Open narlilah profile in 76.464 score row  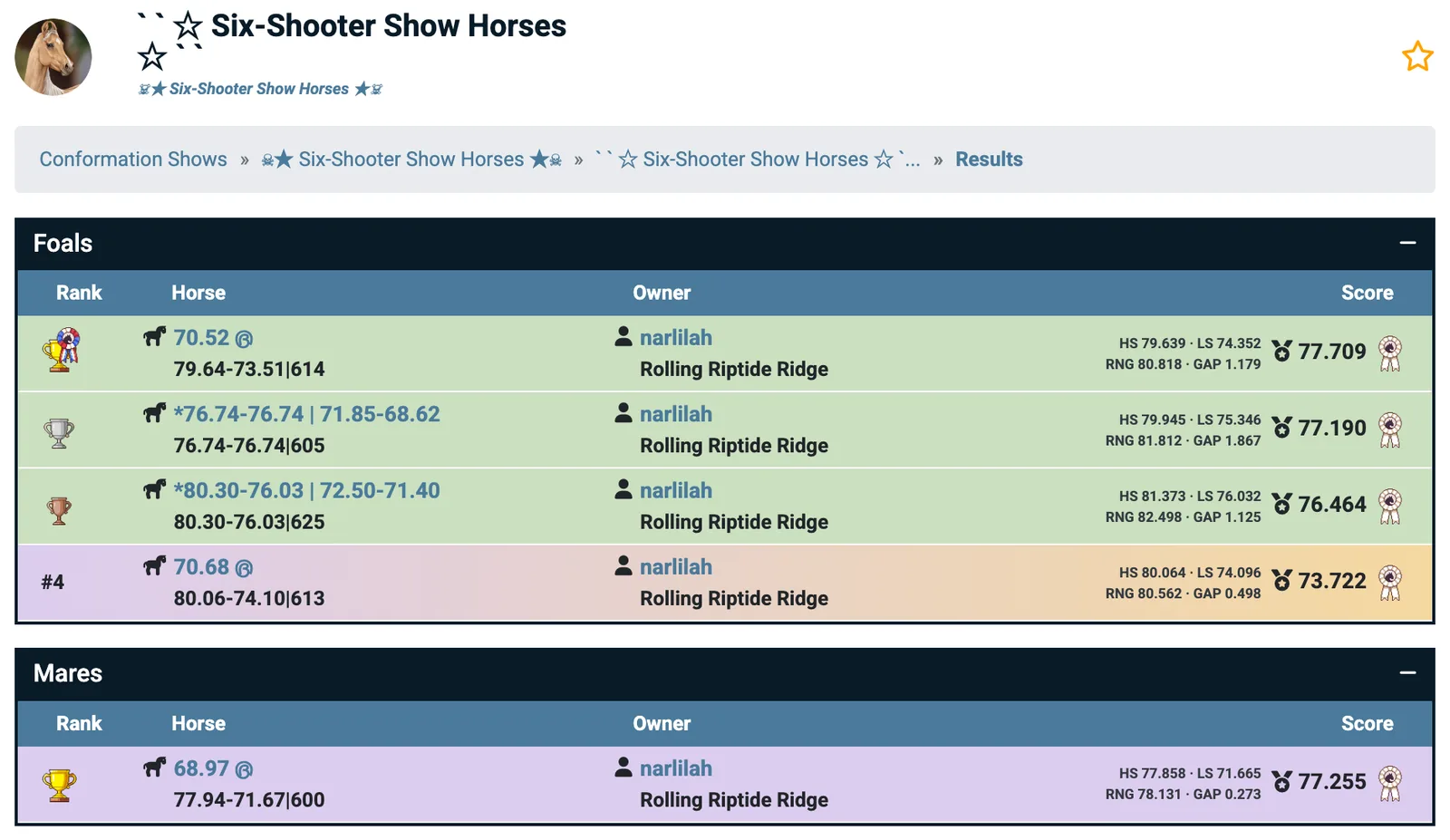[676, 490]
